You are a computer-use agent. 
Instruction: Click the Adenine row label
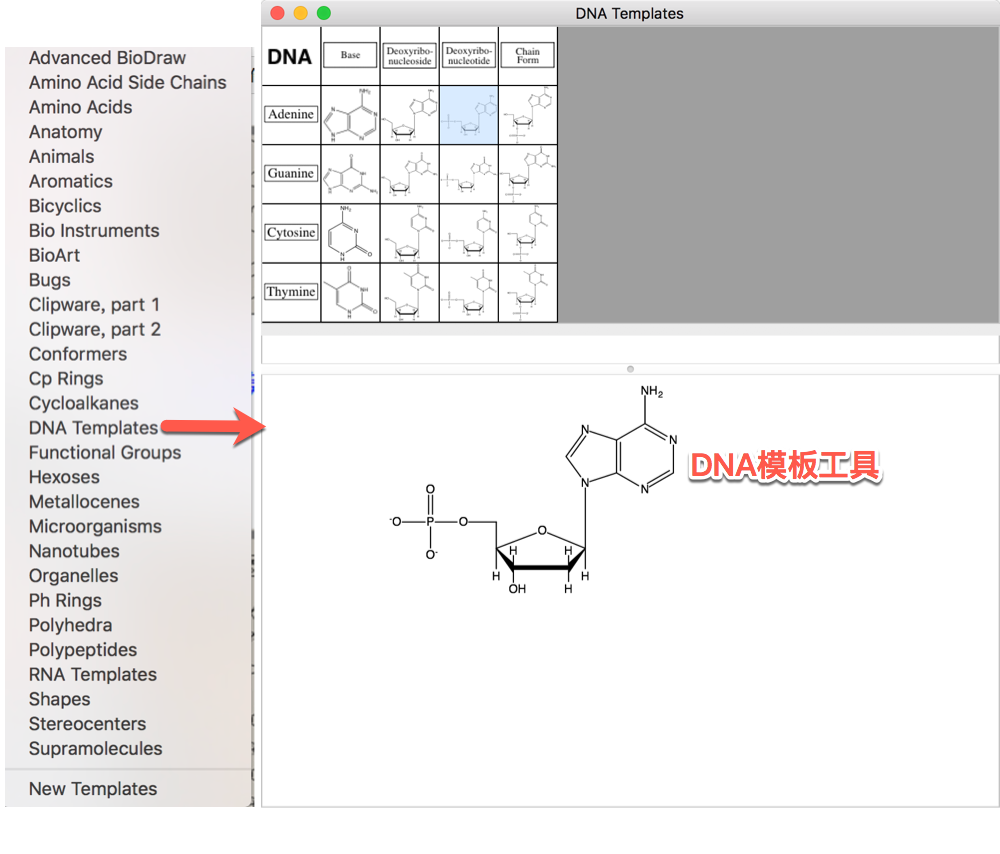click(291, 114)
